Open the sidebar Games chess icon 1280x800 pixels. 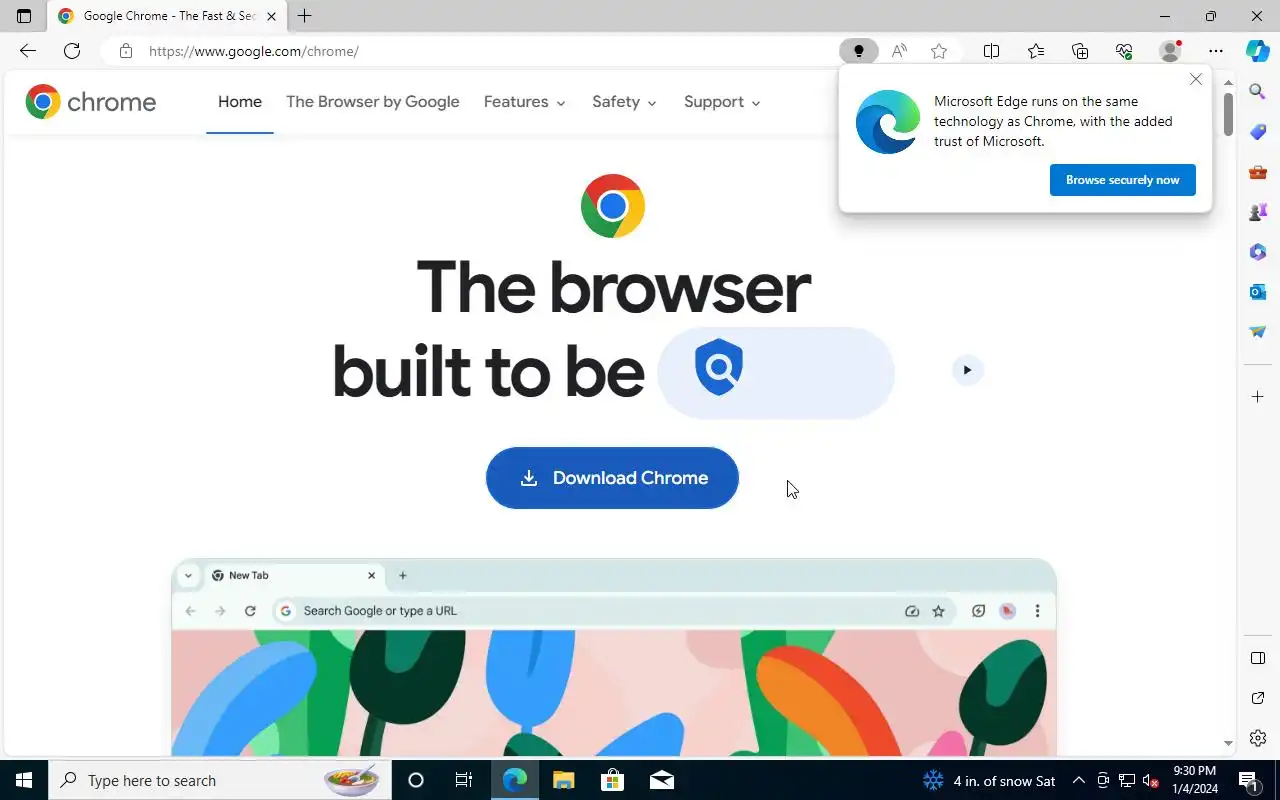click(1258, 212)
